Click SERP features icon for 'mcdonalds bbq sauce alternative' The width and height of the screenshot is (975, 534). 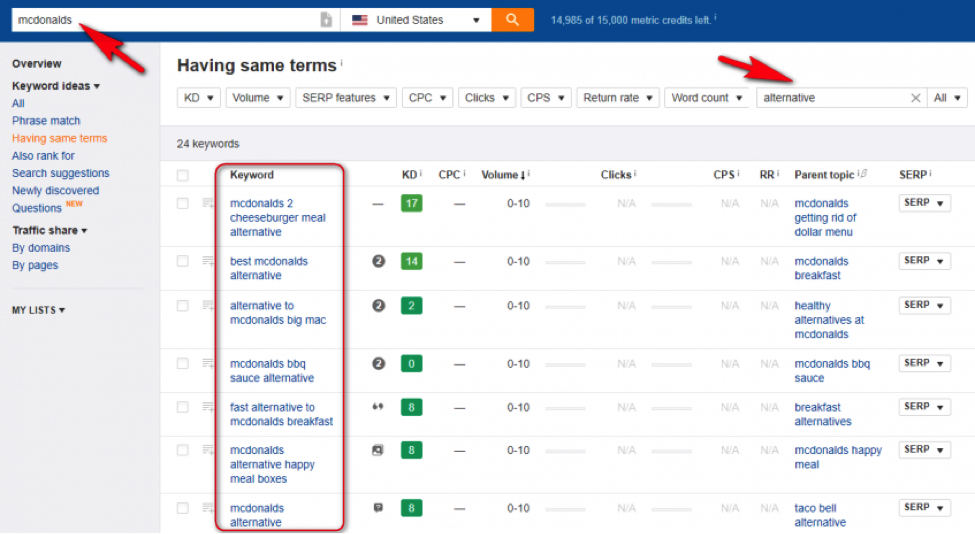(378, 364)
